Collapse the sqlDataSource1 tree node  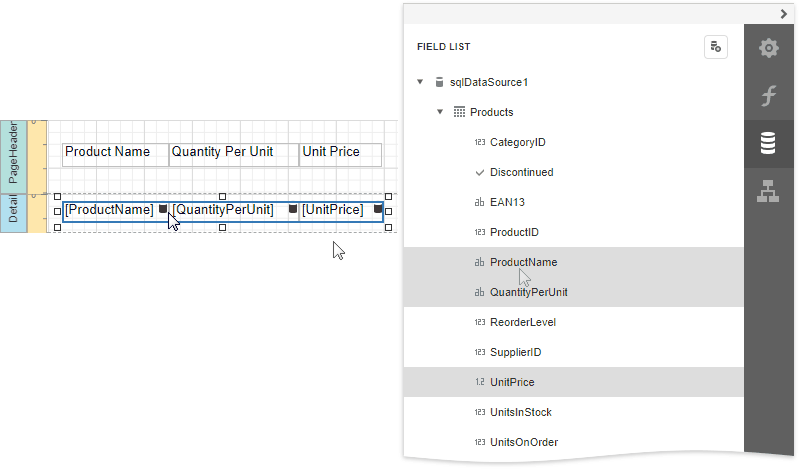point(420,82)
